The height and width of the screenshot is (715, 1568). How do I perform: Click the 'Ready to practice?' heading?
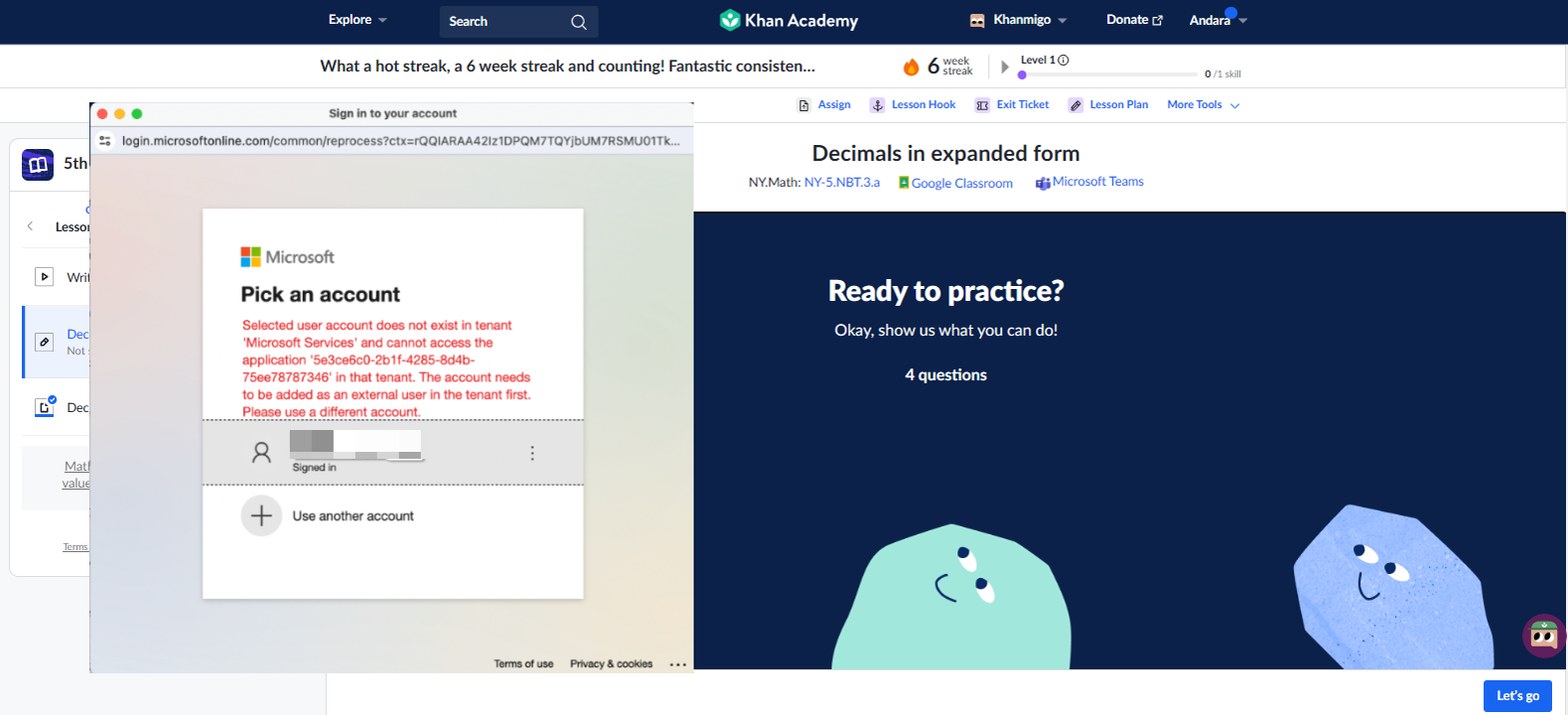coord(945,291)
